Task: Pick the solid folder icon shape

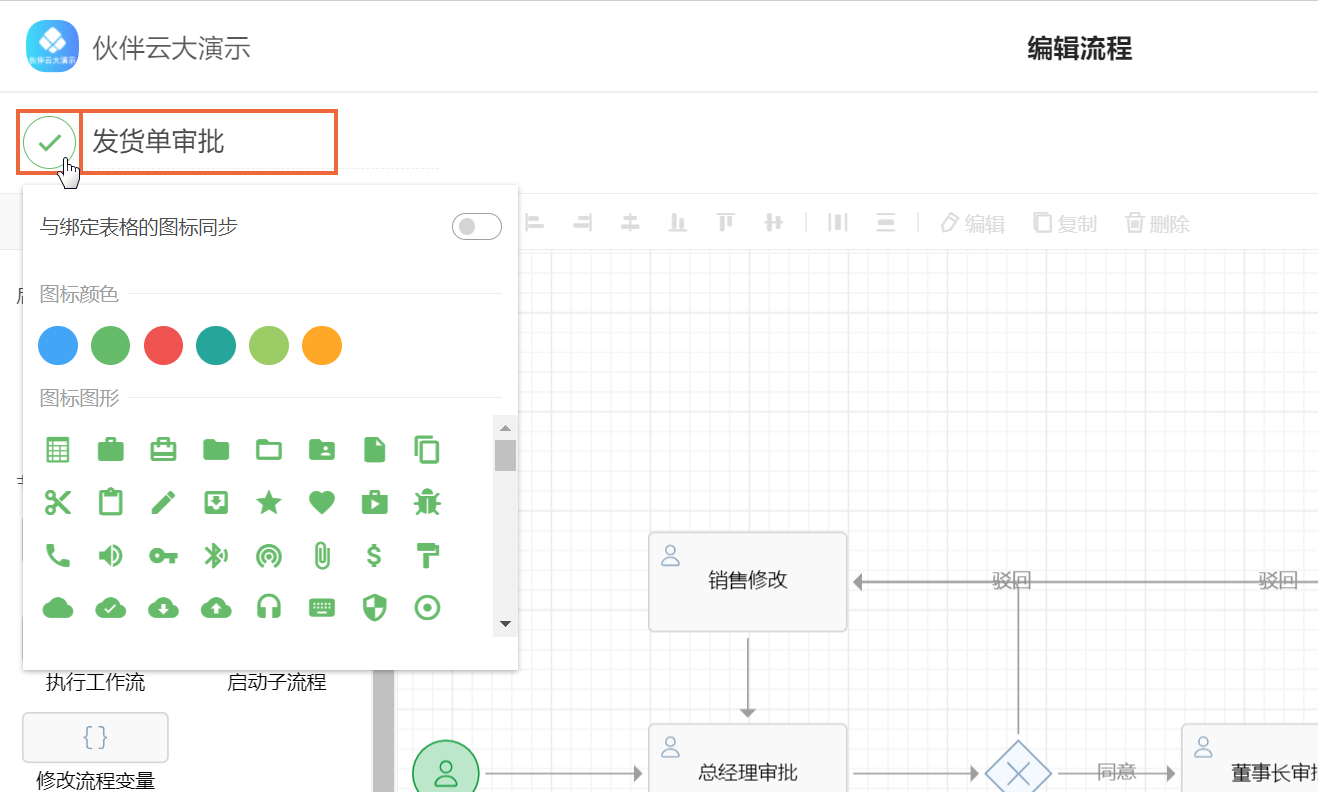Action: pos(216,450)
